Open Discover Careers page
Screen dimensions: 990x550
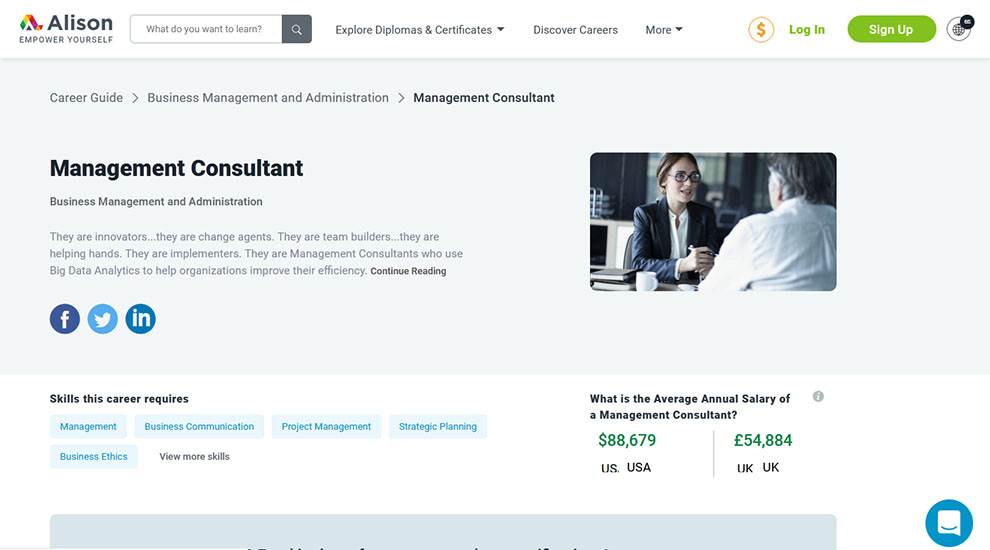coord(575,30)
